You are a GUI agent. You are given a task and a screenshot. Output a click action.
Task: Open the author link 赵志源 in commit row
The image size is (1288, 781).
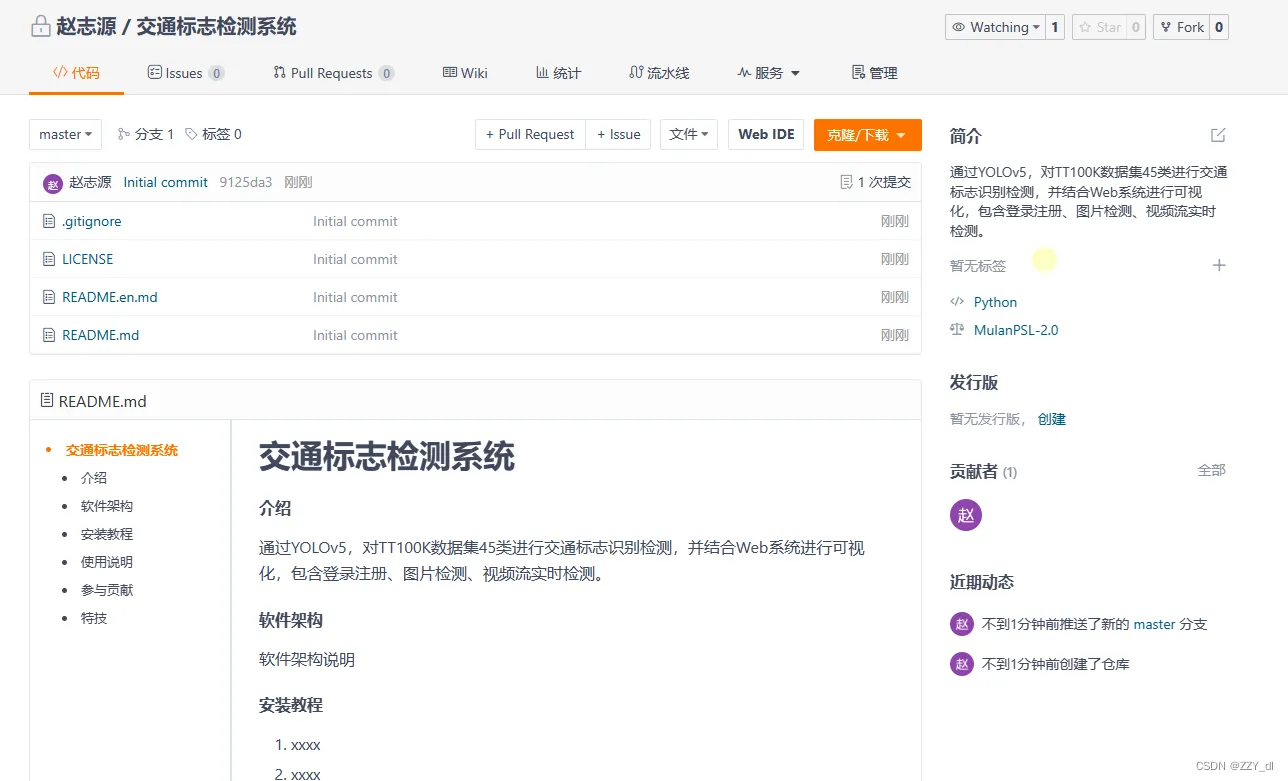click(x=90, y=182)
